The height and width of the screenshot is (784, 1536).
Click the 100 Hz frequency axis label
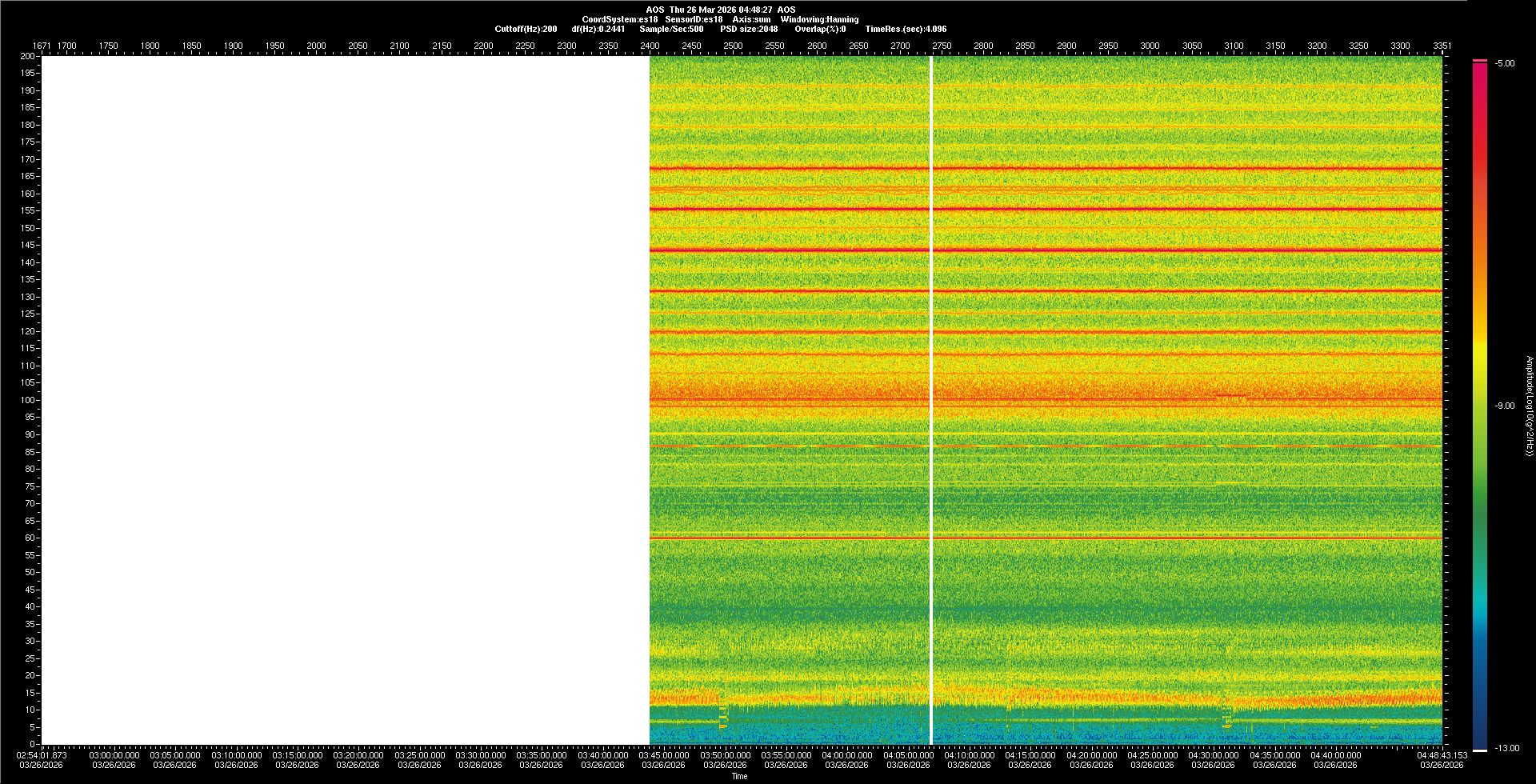(28, 400)
